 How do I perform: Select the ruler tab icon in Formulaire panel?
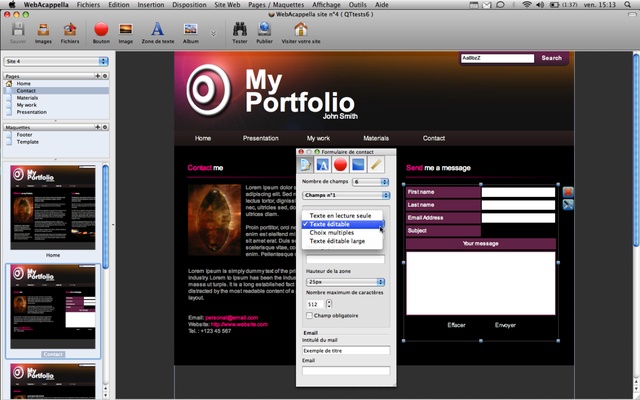[376, 164]
